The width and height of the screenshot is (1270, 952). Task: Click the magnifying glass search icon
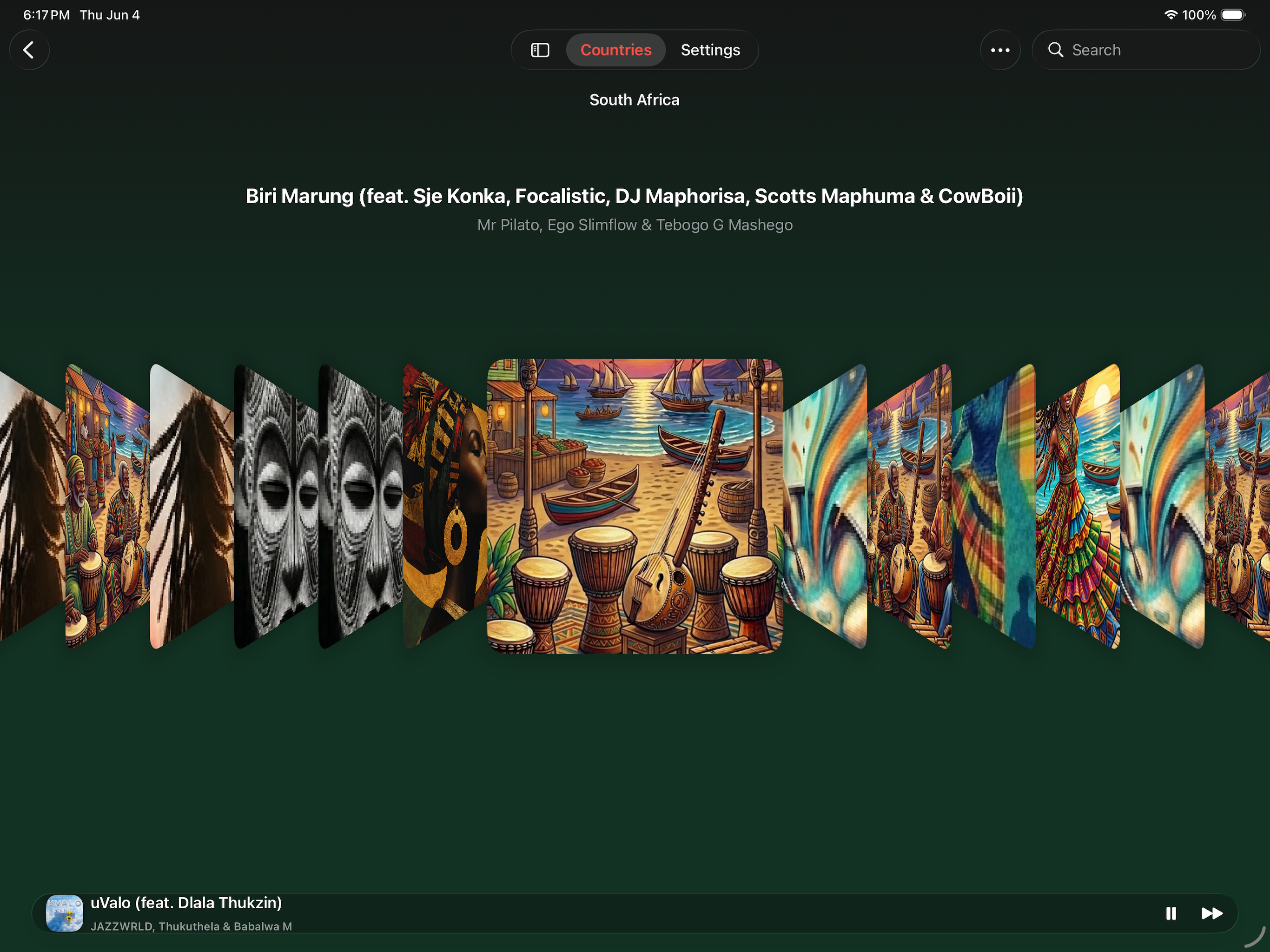(x=1055, y=50)
